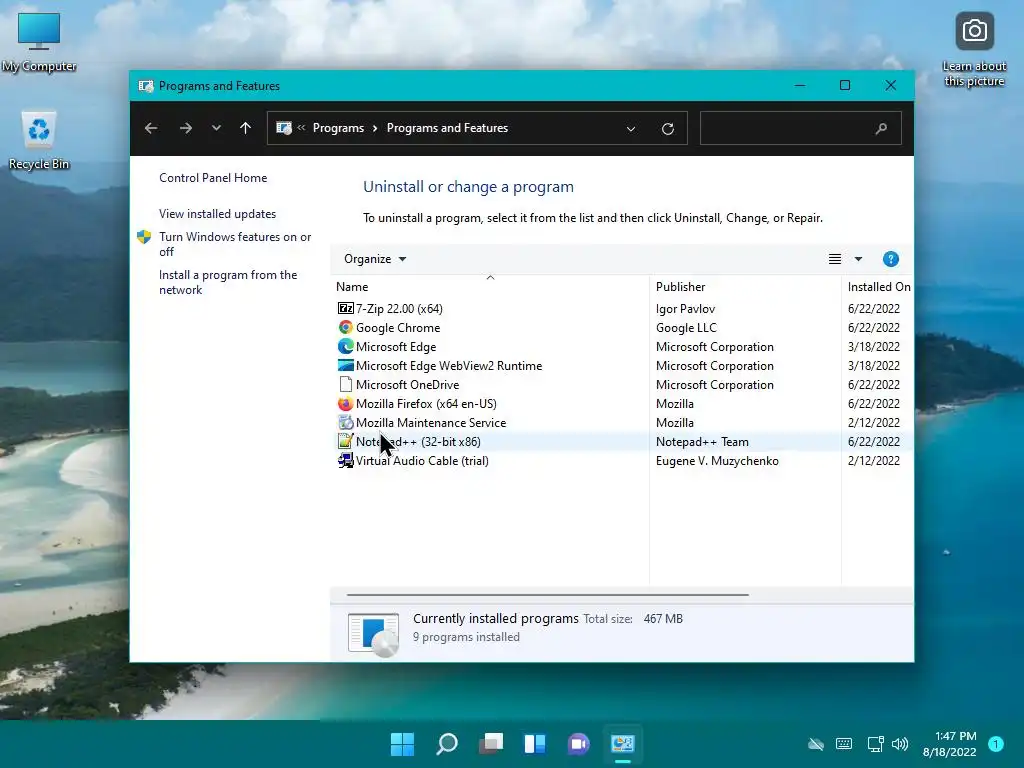The height and width of the screenshot is (768, 1024).
Task: Click the installed programs disc thumbnail
Action: coord(374,634)
